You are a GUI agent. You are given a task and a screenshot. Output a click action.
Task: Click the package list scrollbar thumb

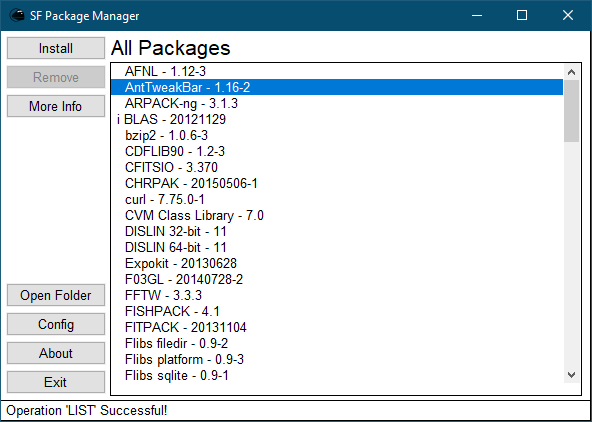pos(571,111)
